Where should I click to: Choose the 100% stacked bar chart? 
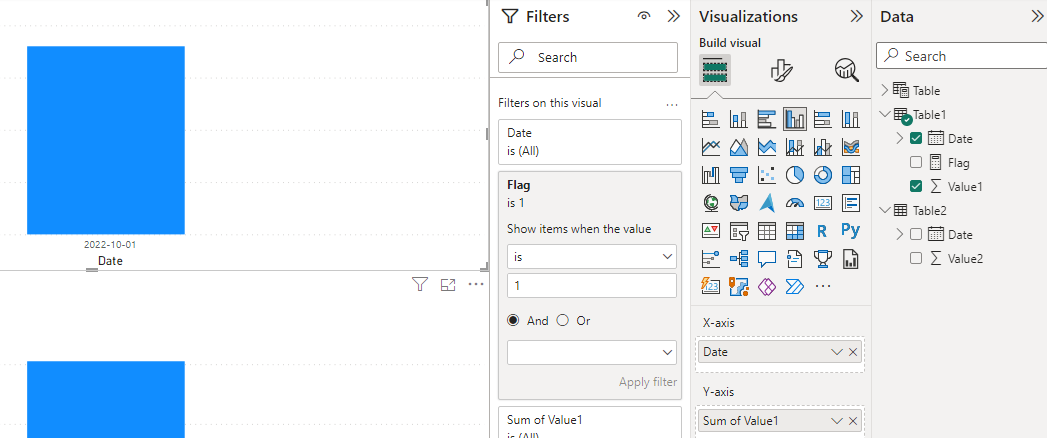coord(823,120)
